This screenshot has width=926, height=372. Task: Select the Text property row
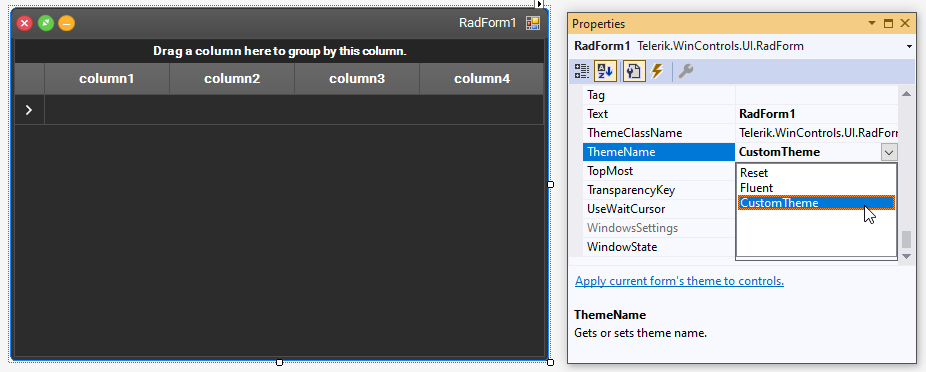(741, 113)
